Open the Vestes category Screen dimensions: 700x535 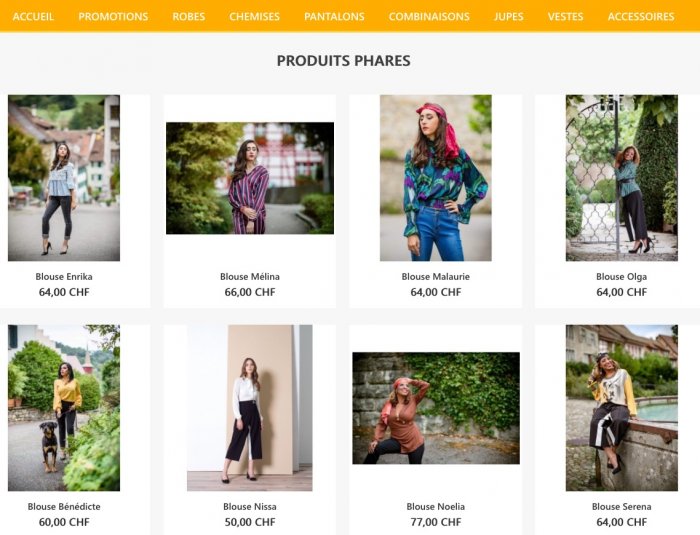click(566, 17)
